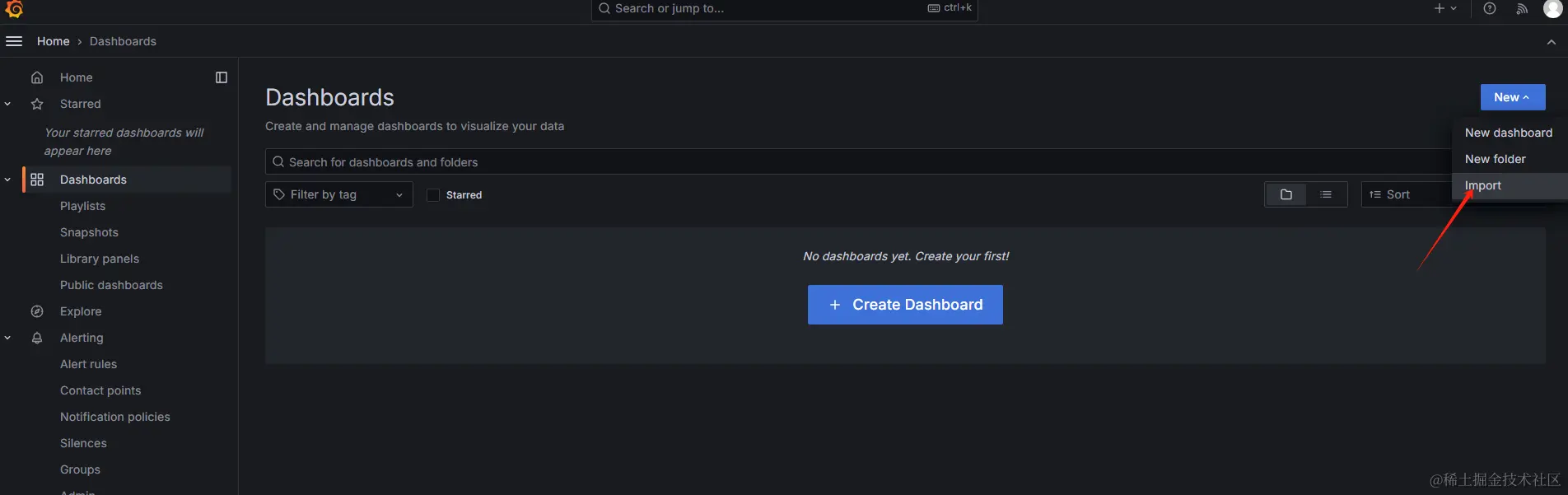
Task: Open Silences in sidebar
Action: point(83,443)
